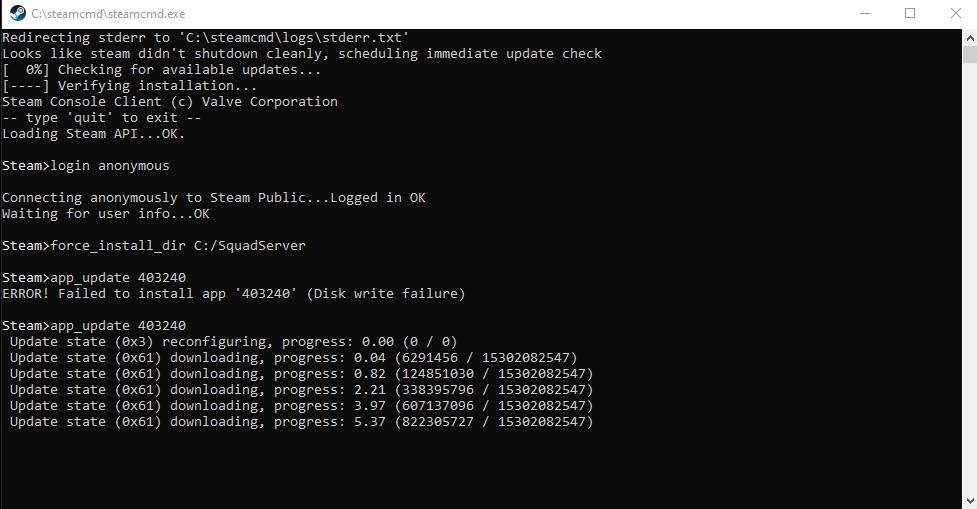Click the Steam icon in the title bar
977x509 pixels.
coord(15,13)
